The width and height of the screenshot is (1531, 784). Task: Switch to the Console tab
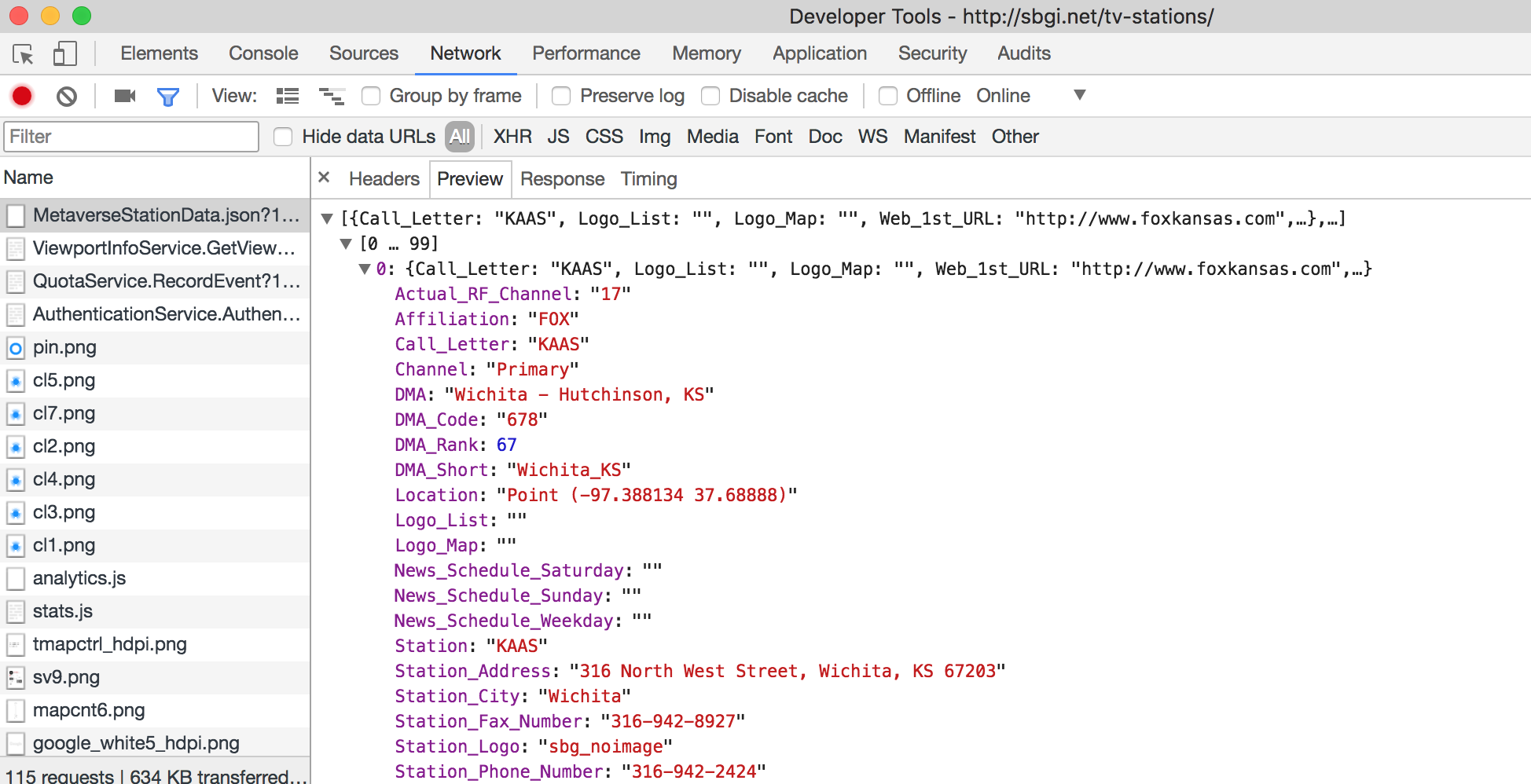263,53
